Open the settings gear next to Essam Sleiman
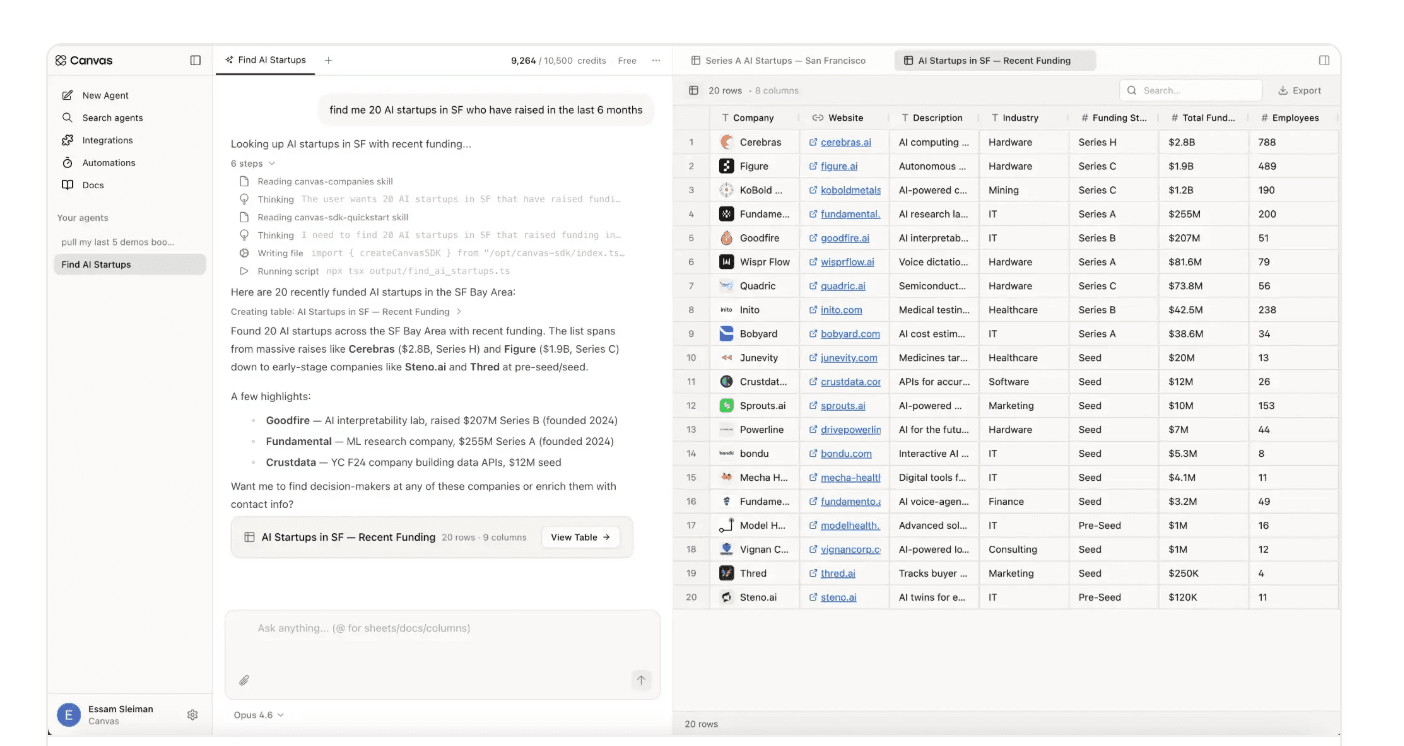This screenshot has width=1404, height=746. point(192,715)
